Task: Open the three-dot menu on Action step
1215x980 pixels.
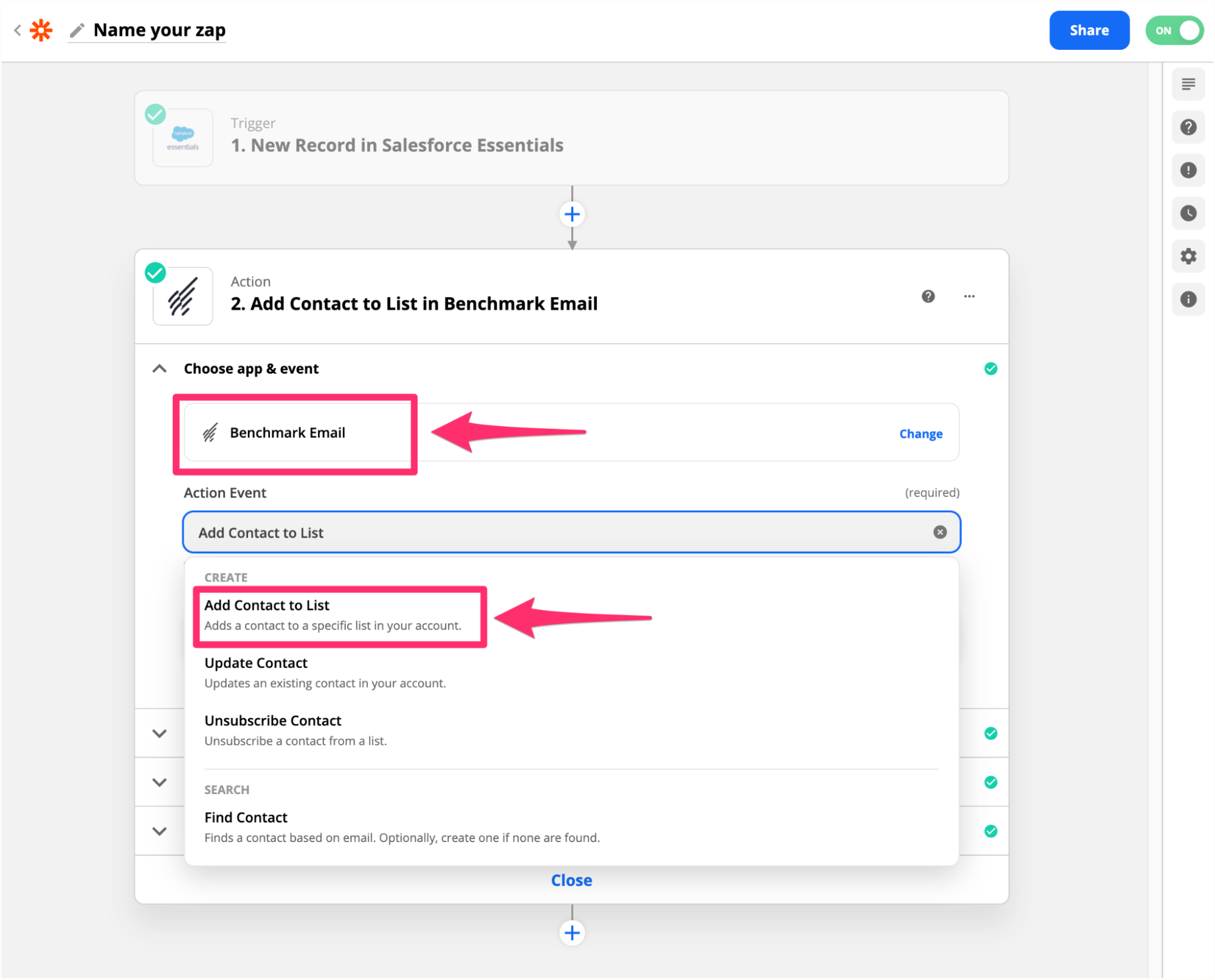Action: point(969,296)
